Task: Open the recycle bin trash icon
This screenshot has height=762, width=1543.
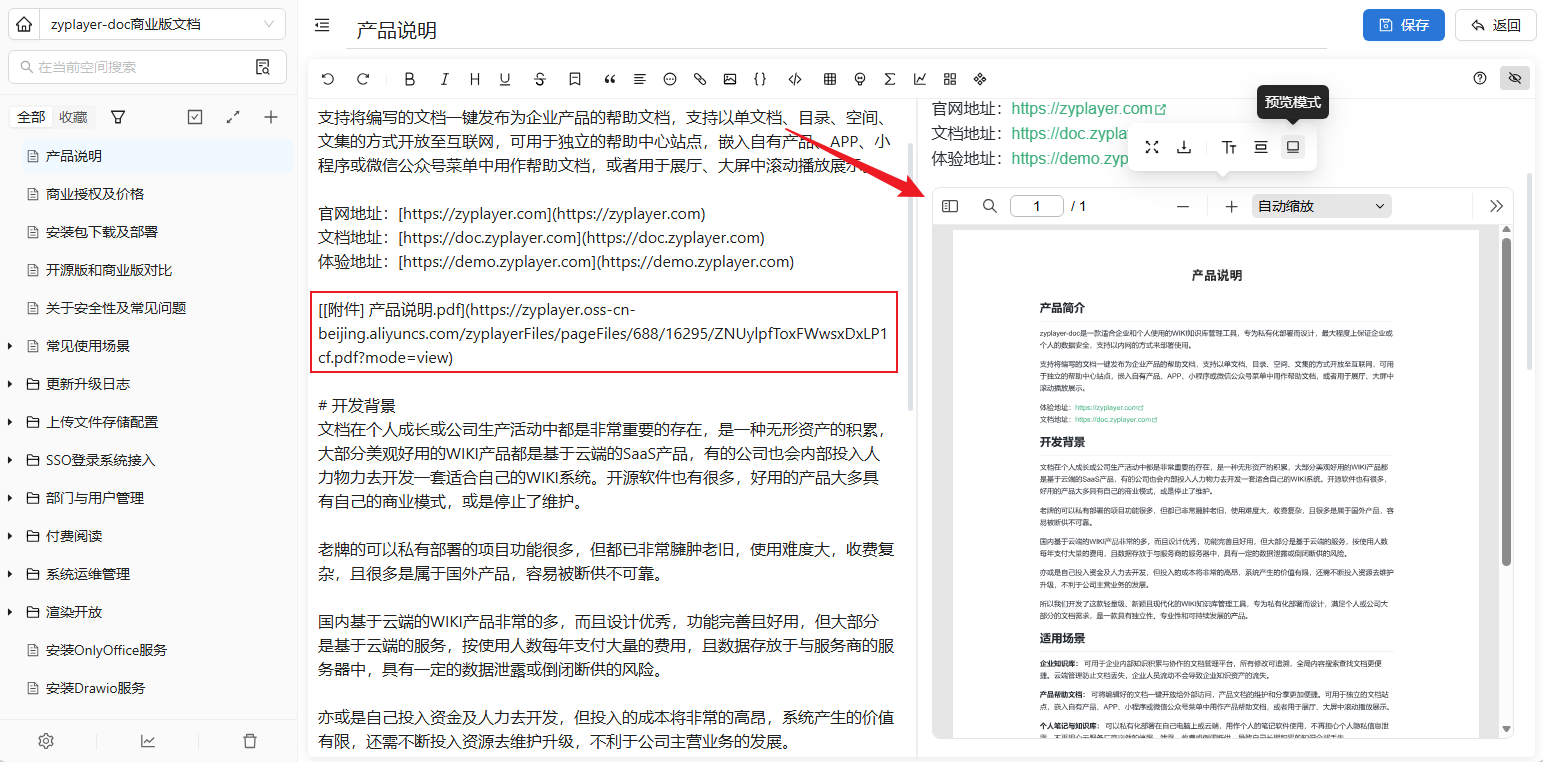Action: pyautogui.click(x=250, y=741)
